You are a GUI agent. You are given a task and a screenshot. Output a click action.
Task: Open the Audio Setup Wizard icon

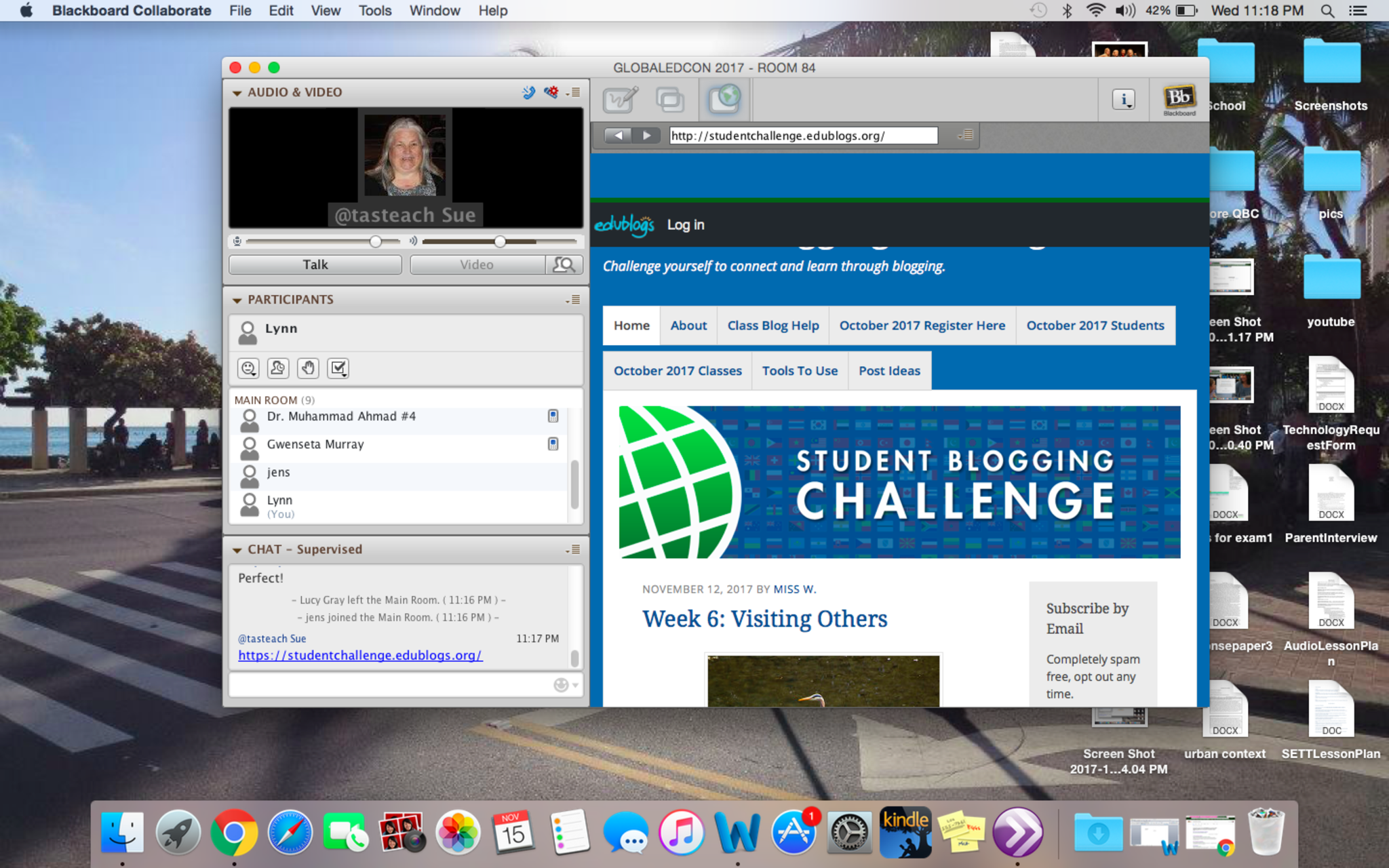tap(551, 92)
